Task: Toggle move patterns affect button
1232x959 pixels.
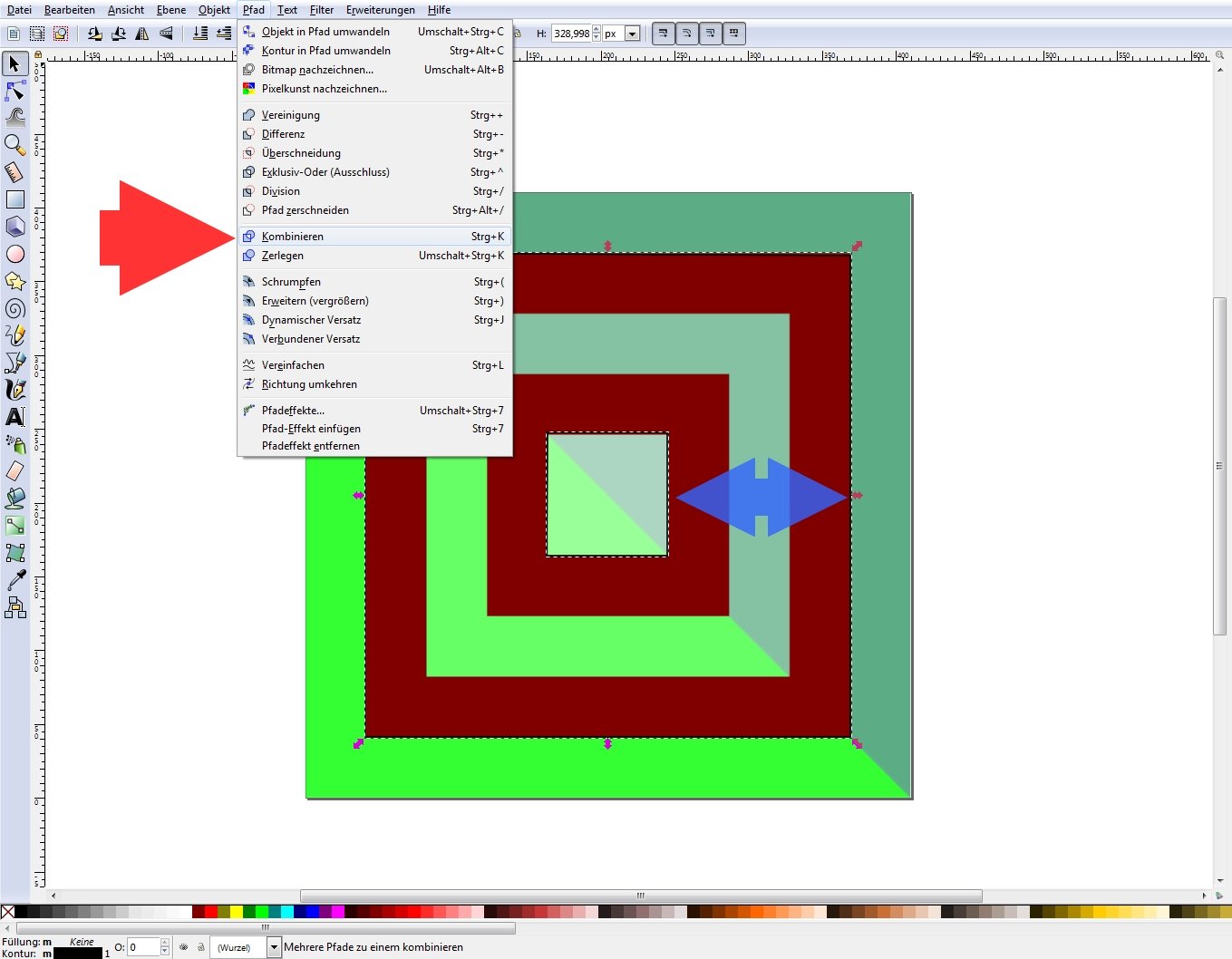Action: tap(734, 34)
